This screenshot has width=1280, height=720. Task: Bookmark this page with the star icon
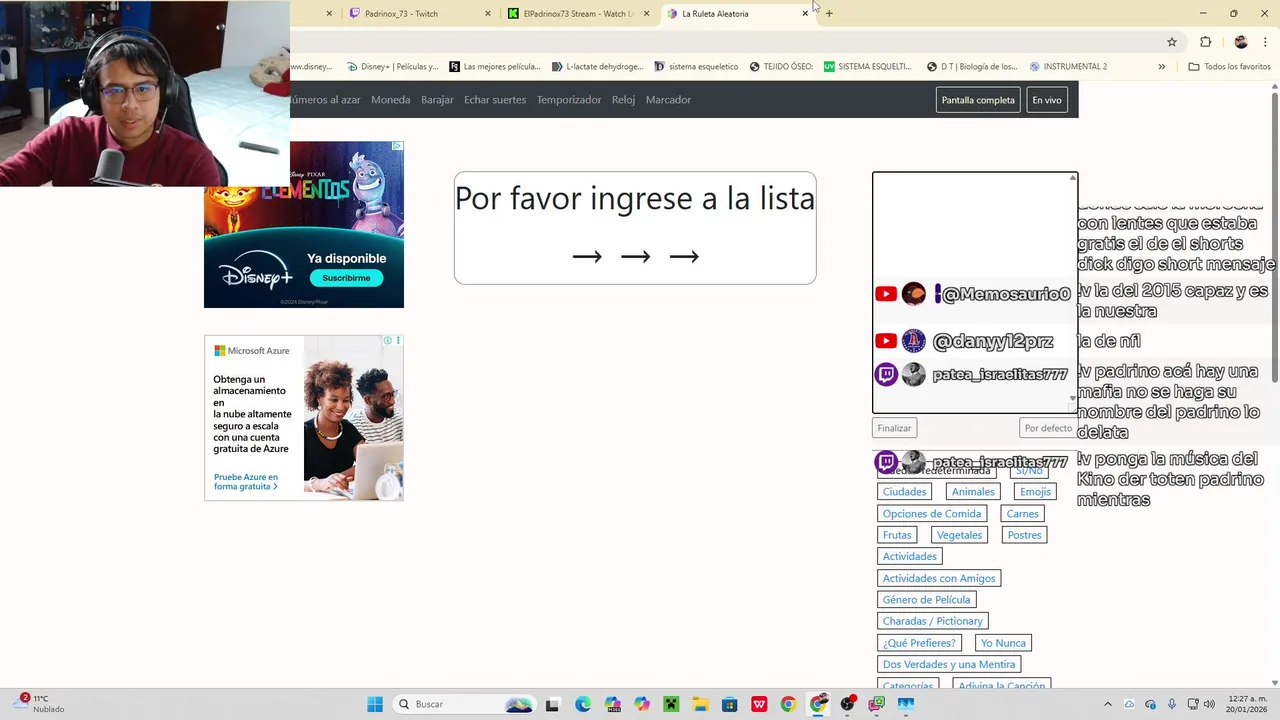(1172, 42)
